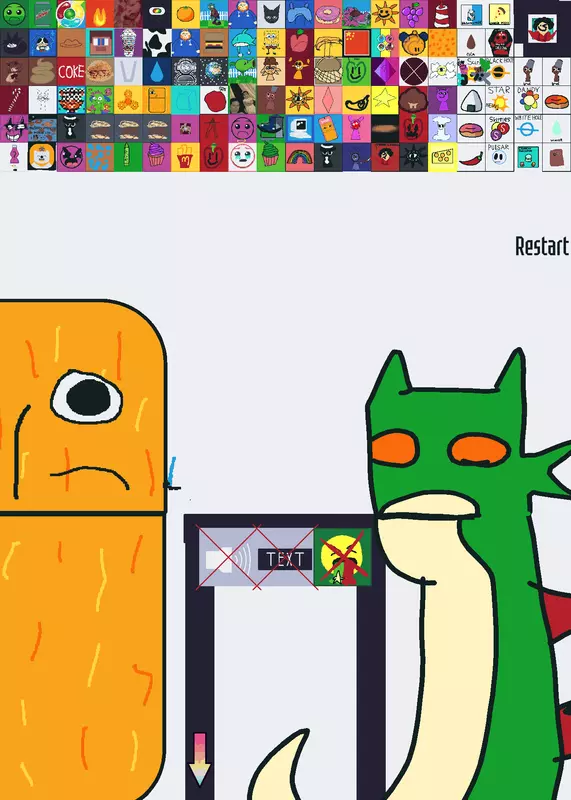Choose the rainbow icon
Image resolution: width=571 pixels, height=800 pixels.
click(300, 157)
